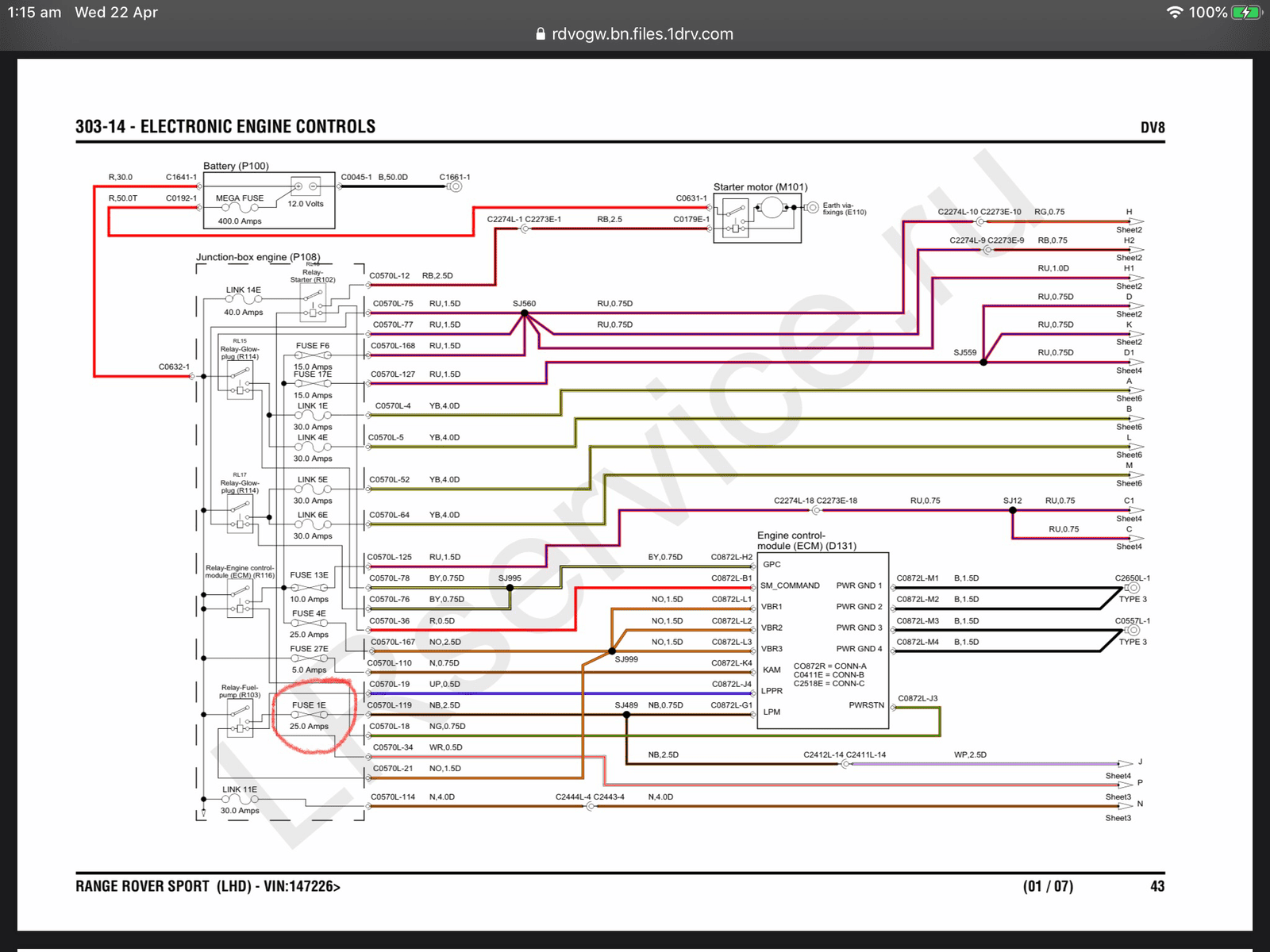Tap the 12.0 Volts battery text
The image size is (1270, 952).
[x=306, y=204]
